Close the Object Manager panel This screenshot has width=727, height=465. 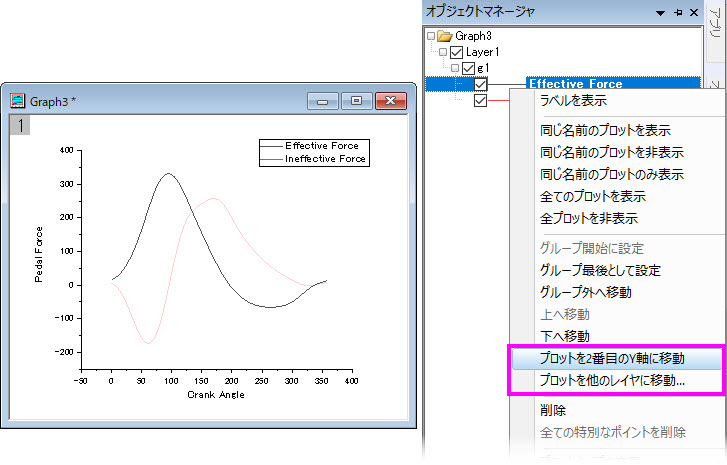click(x=694, y=13)
